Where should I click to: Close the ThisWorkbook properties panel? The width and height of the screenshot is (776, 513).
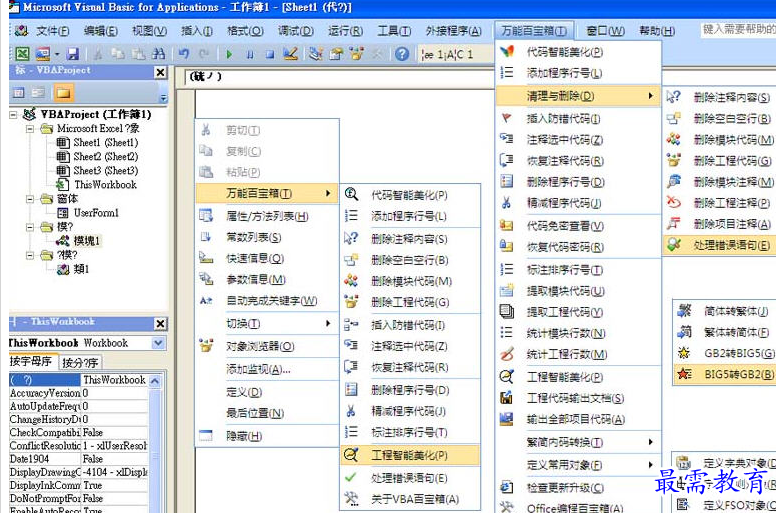(160, 324)
